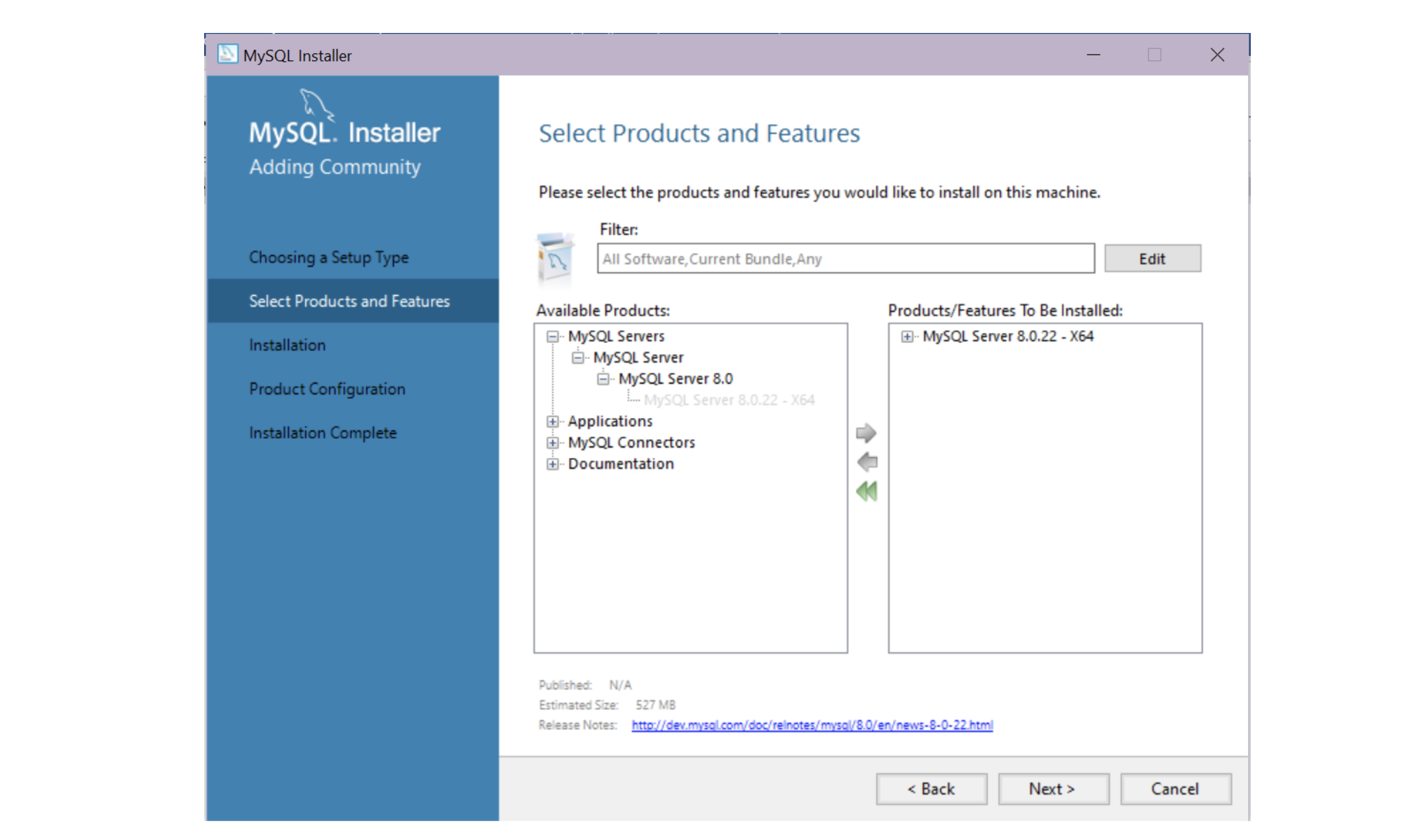The height and width of the screenshot is (840, 1410).
Task: Click the Edit filter button
Action: point(1152,259)
